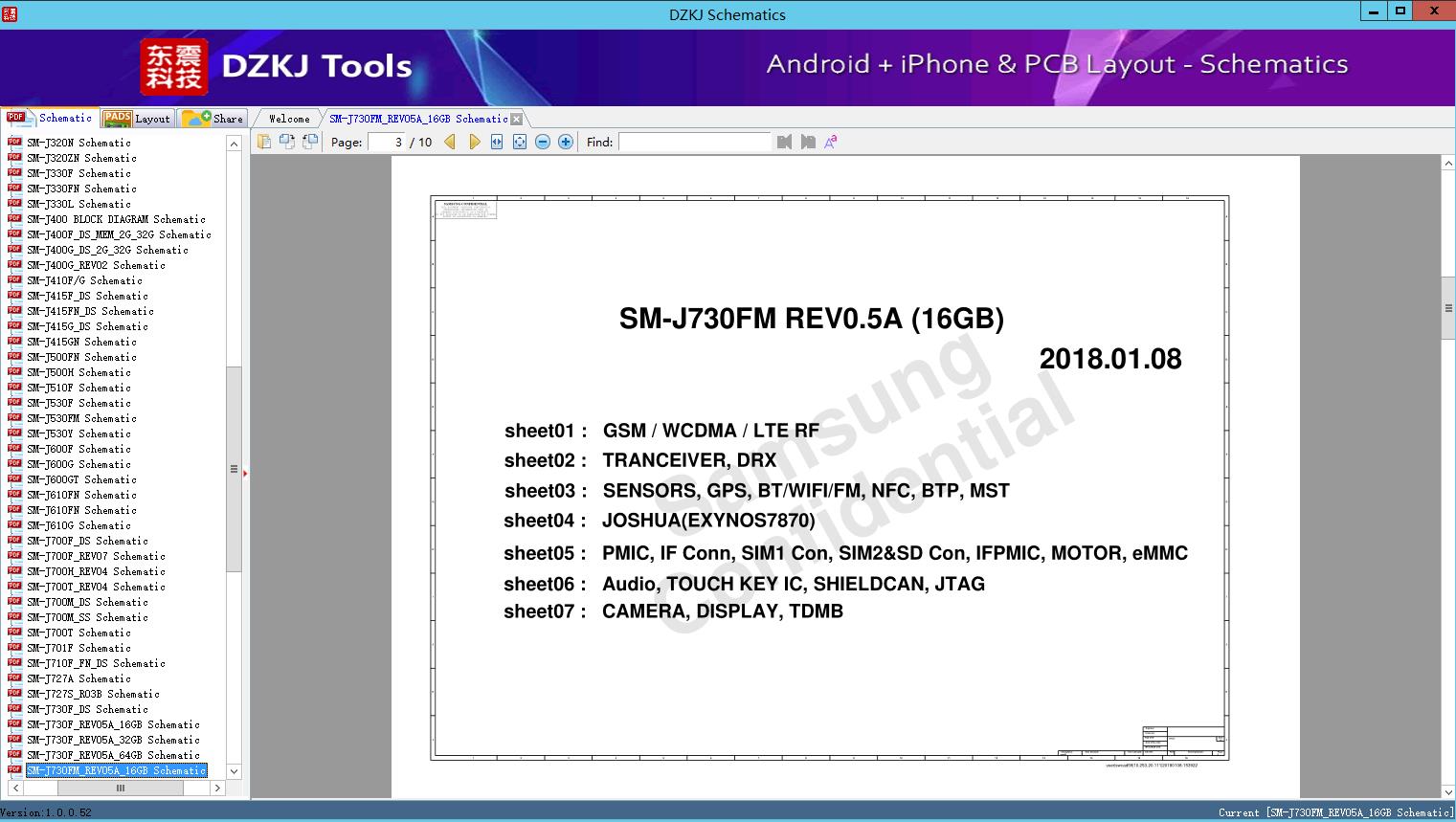This screenshot has height=822, width=1456.
Task: Click the document viewer vertical scrollbar thumb
Action: tap(1448, 308)
